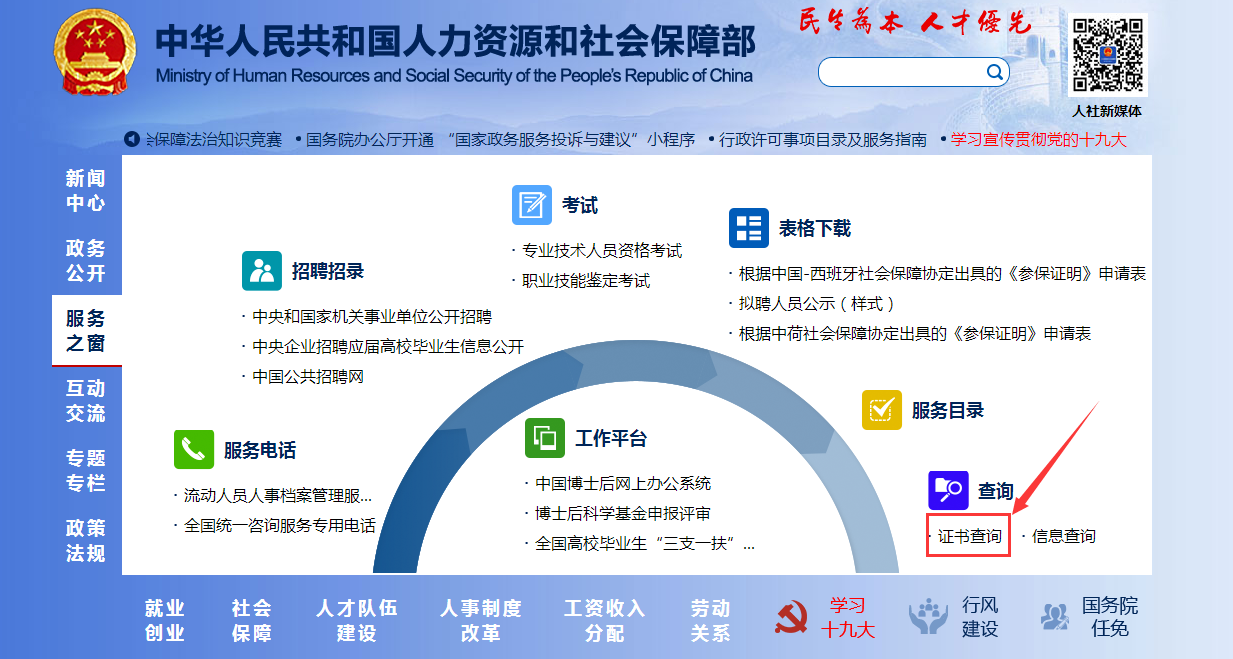Click the 招聘招录 people icon
Viewport: 1233px width, 659px height.
tap(262, 271)
